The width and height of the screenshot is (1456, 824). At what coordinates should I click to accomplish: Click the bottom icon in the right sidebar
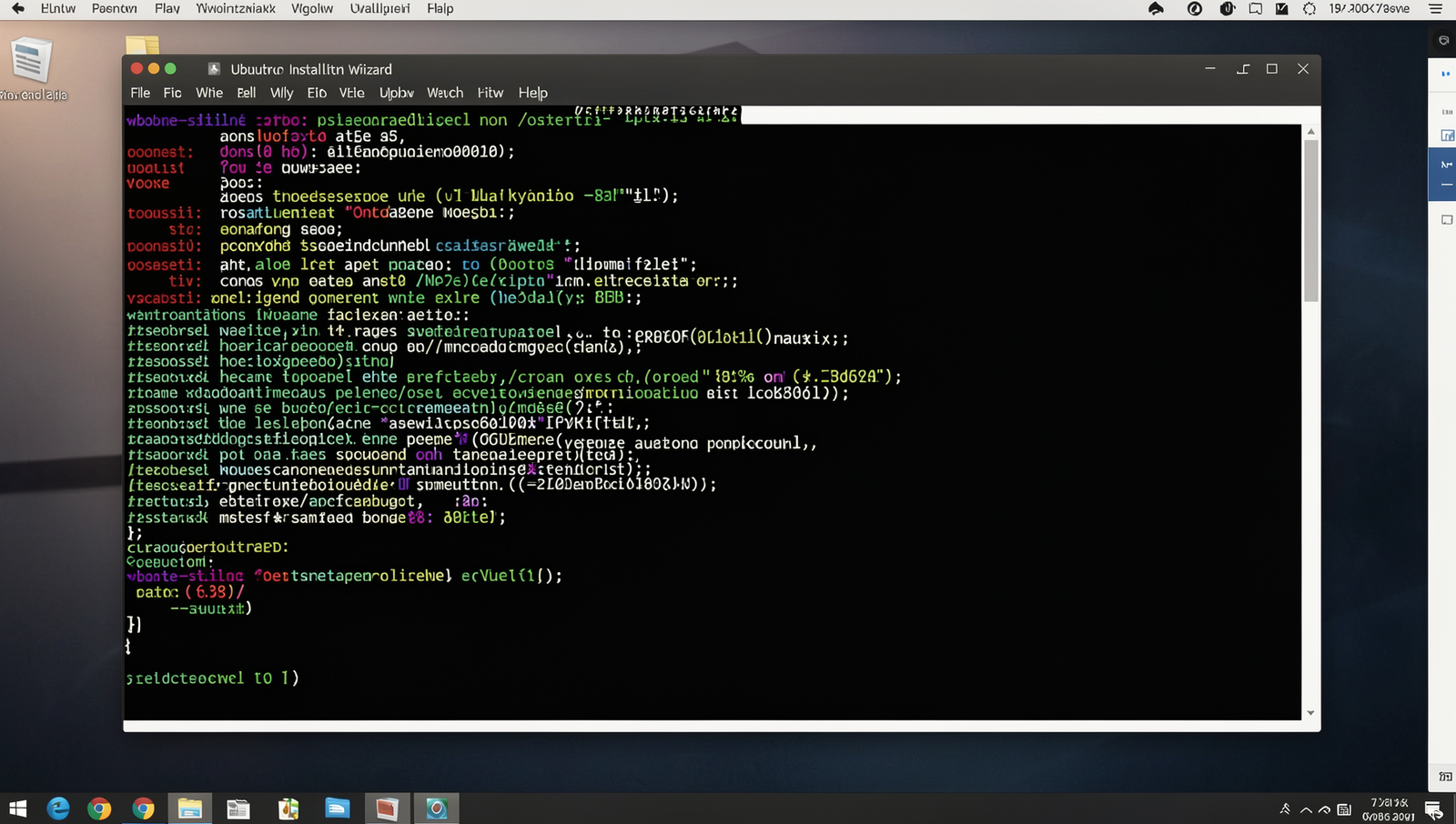click(x=1446, y=776)
